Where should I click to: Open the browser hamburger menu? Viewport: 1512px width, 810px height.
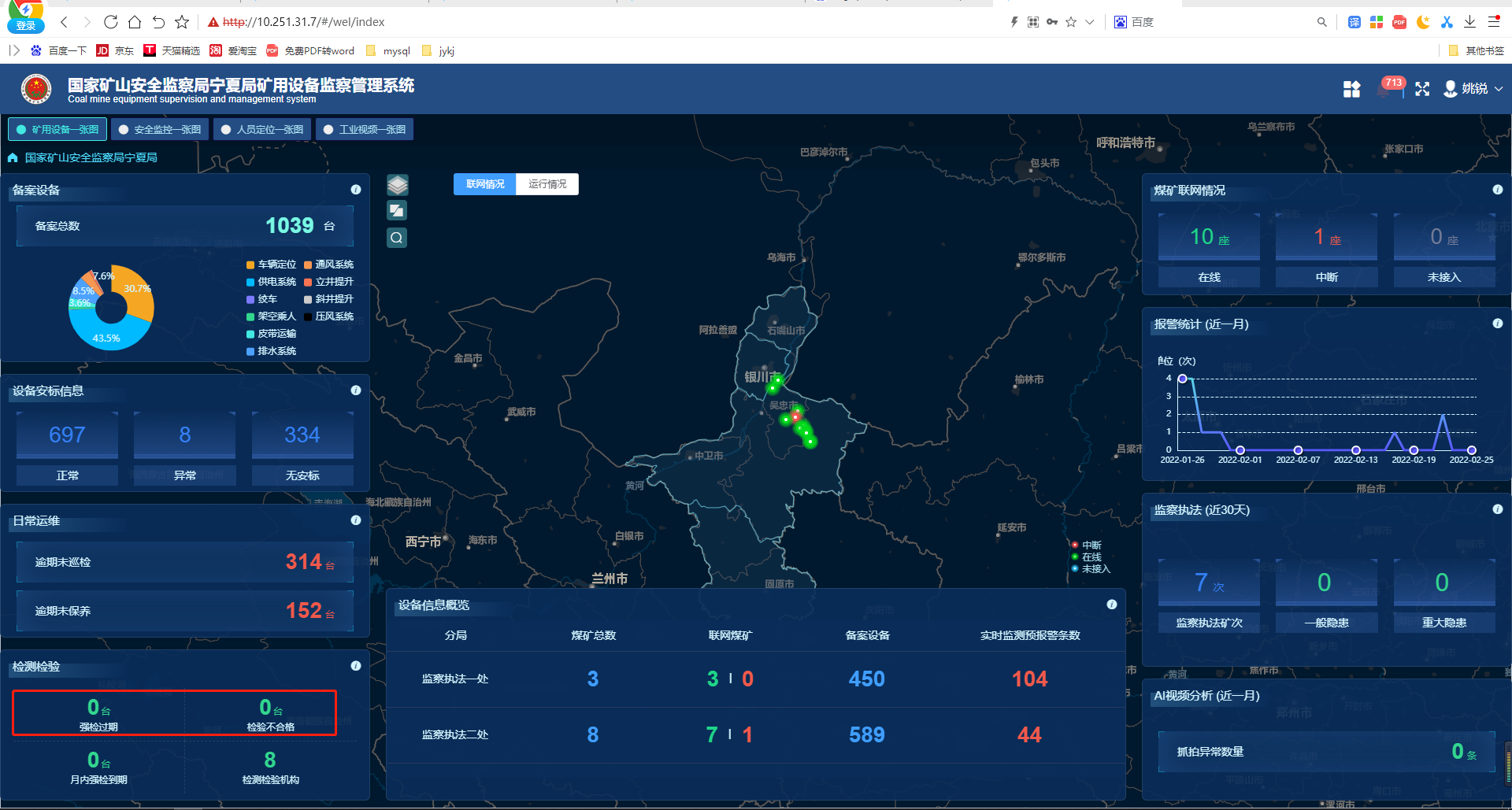pyautogui.click(x=1494, y=22)
